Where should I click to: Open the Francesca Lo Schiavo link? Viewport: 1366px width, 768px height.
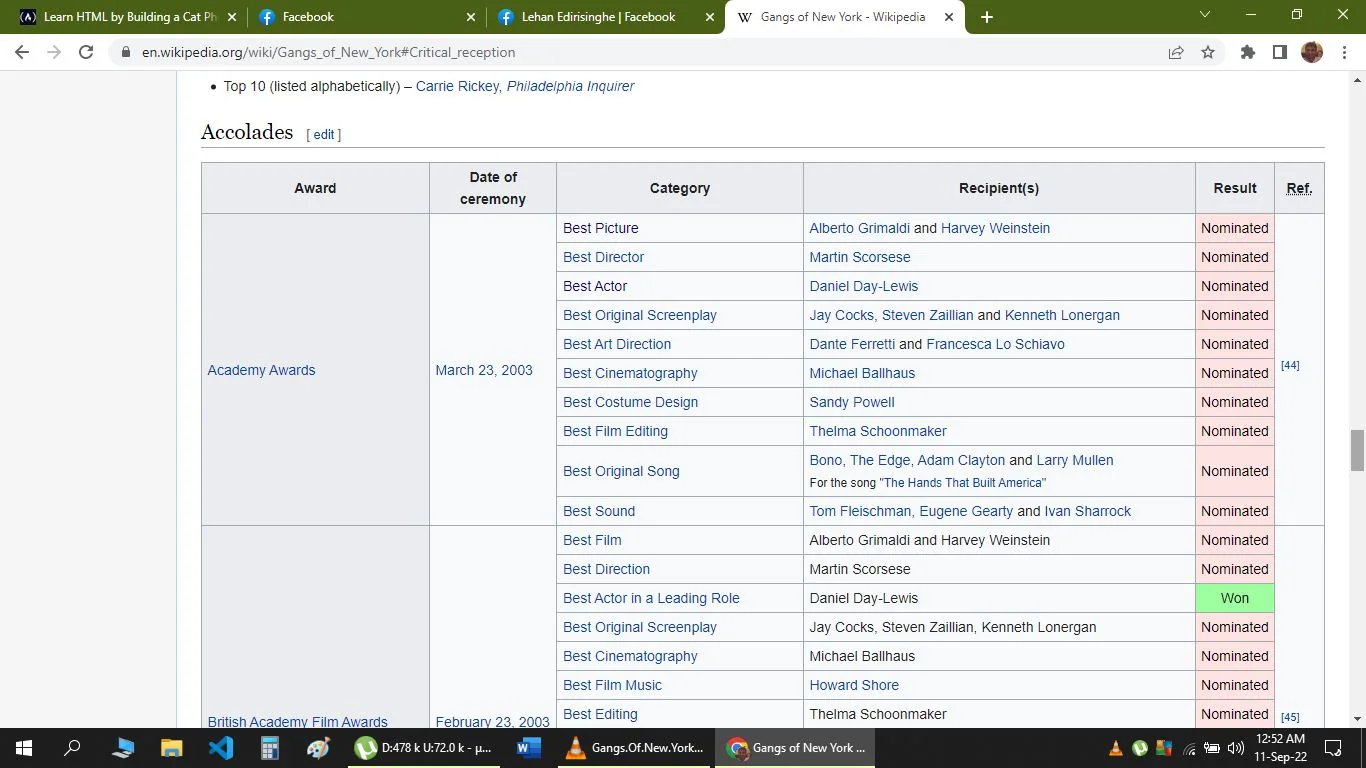click(995, 344)
